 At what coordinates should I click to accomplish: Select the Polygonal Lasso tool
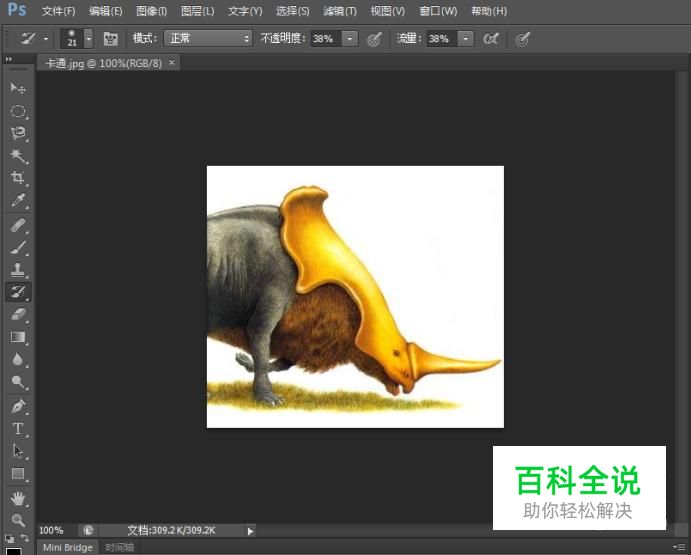pyautogui.click(x=18, y=133)
